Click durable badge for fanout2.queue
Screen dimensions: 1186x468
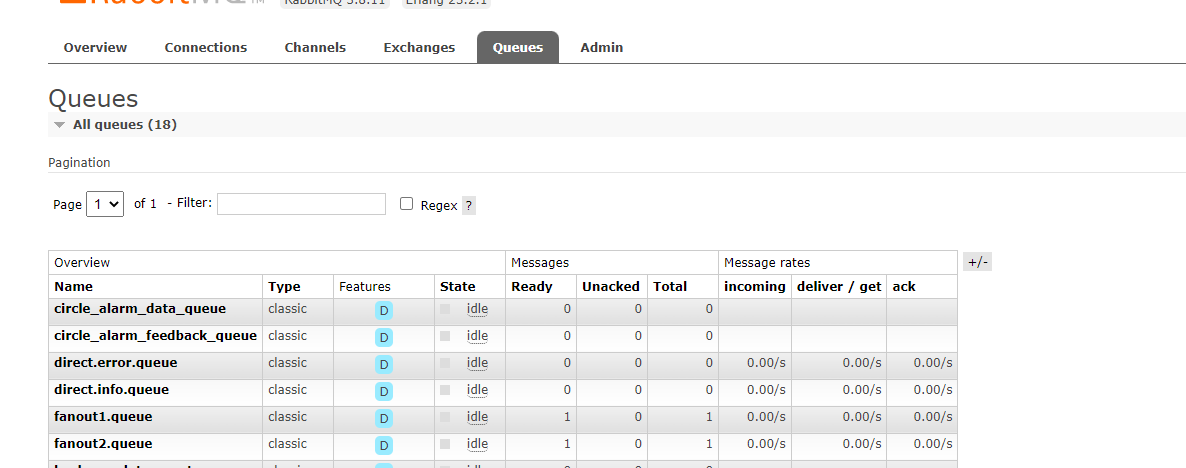(384, 446)
